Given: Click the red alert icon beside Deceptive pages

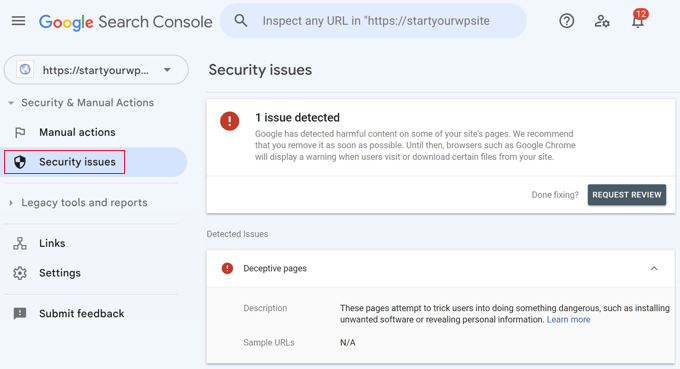Looking at the screenshot, I should coord(227,268).
